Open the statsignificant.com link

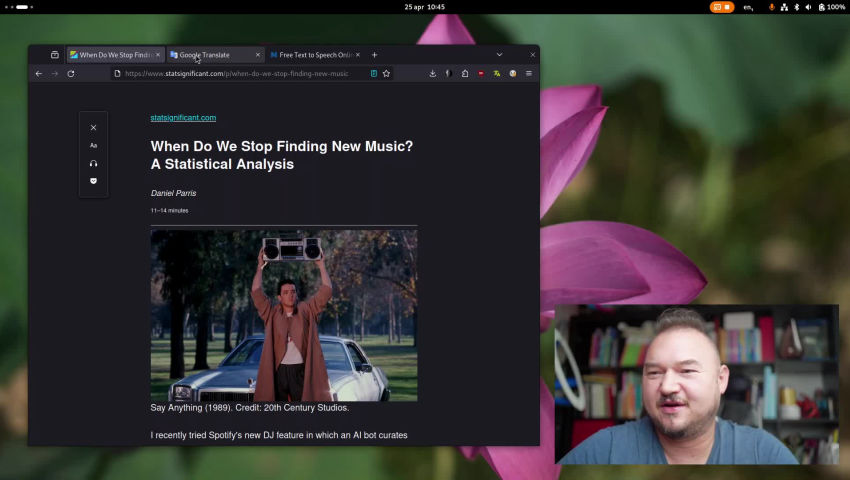(x=183, y=118)
